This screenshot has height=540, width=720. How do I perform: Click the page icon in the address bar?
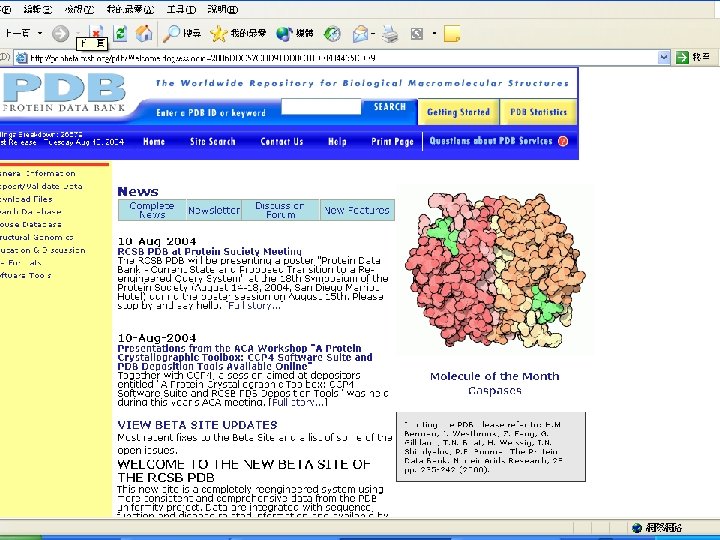coord(22,58)
